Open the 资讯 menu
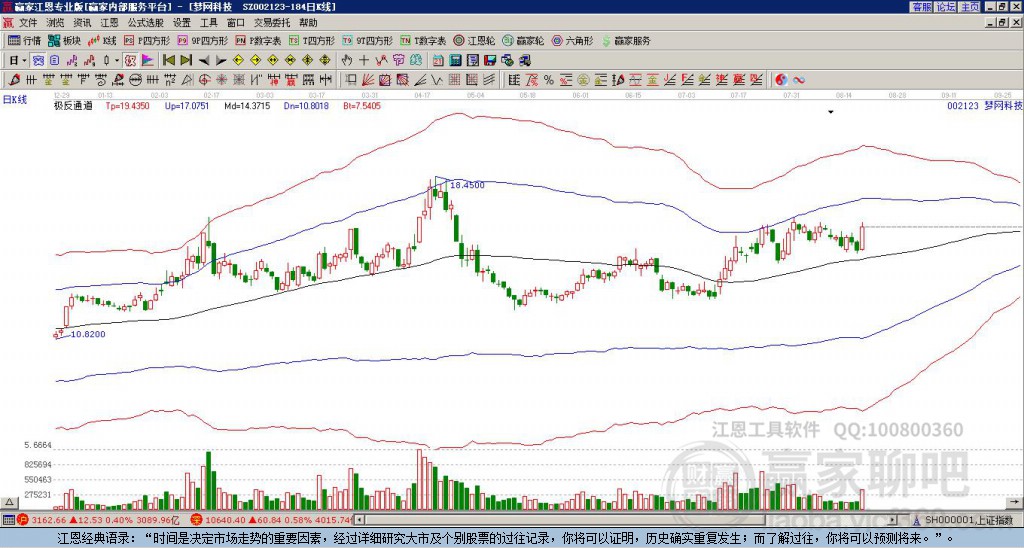Image resolution: width=1024 pixels, height=548 pixels. (82, 23)
